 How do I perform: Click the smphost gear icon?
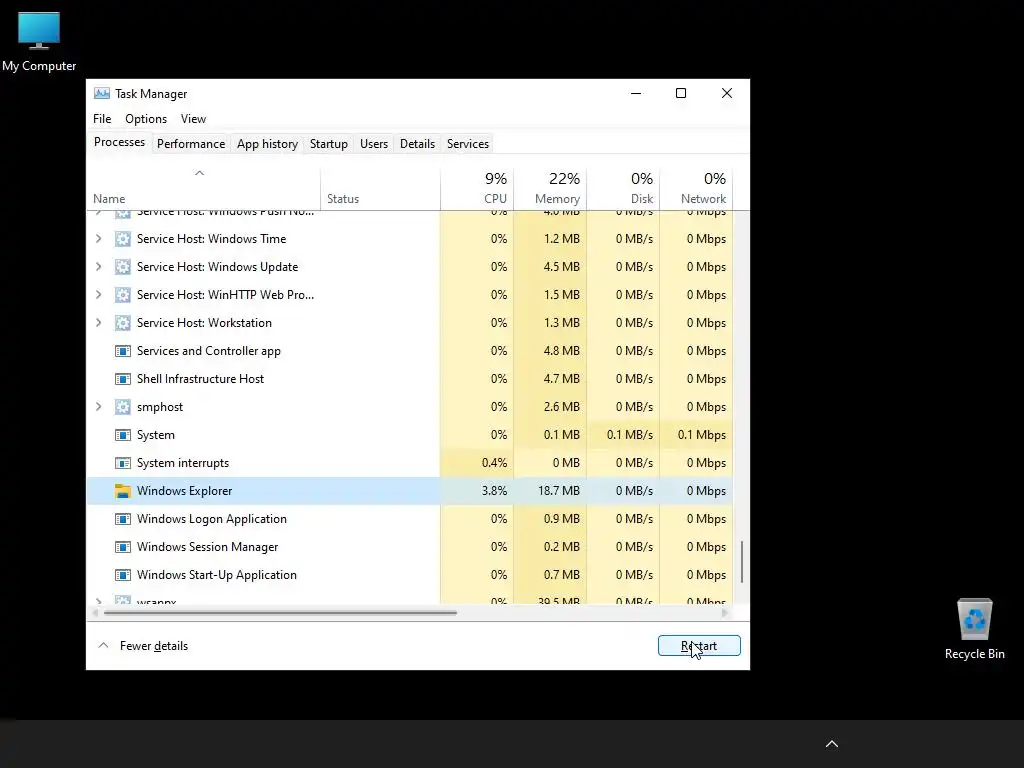(x=122, y=408)
